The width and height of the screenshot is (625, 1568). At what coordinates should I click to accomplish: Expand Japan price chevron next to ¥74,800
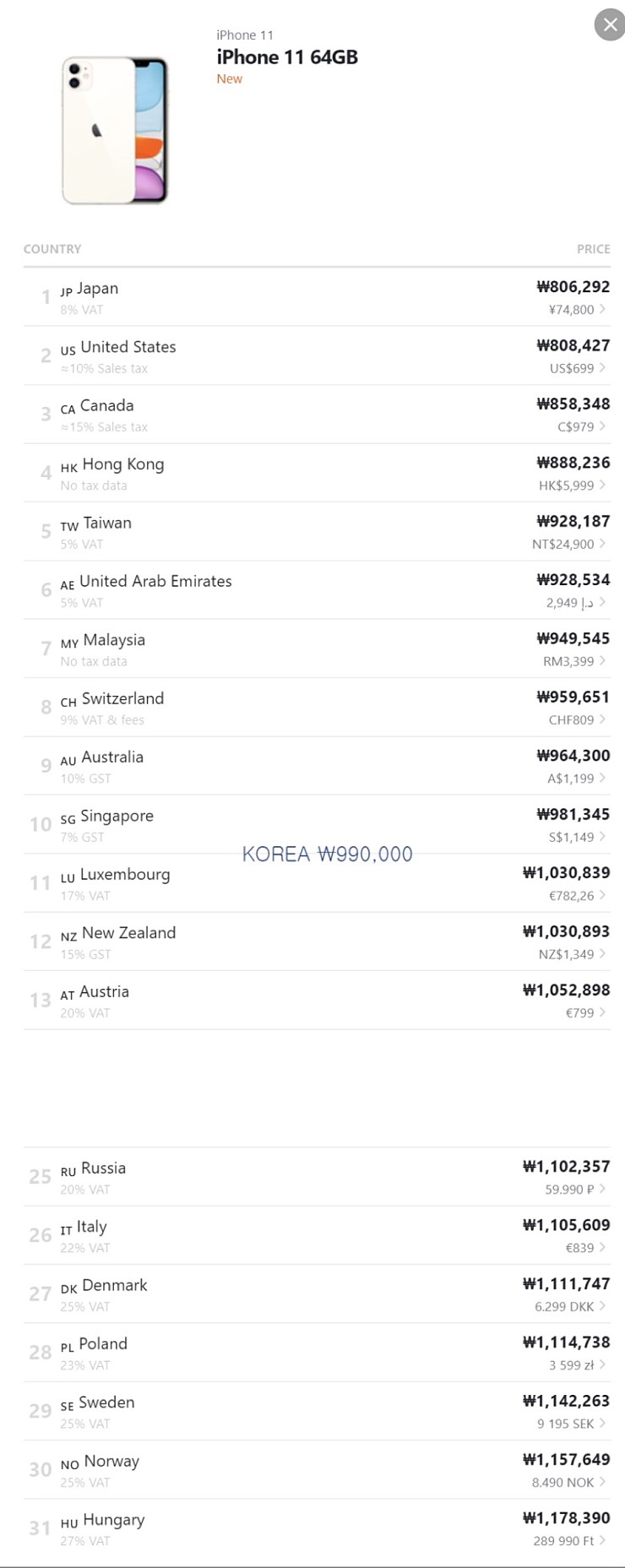(602, 309)
